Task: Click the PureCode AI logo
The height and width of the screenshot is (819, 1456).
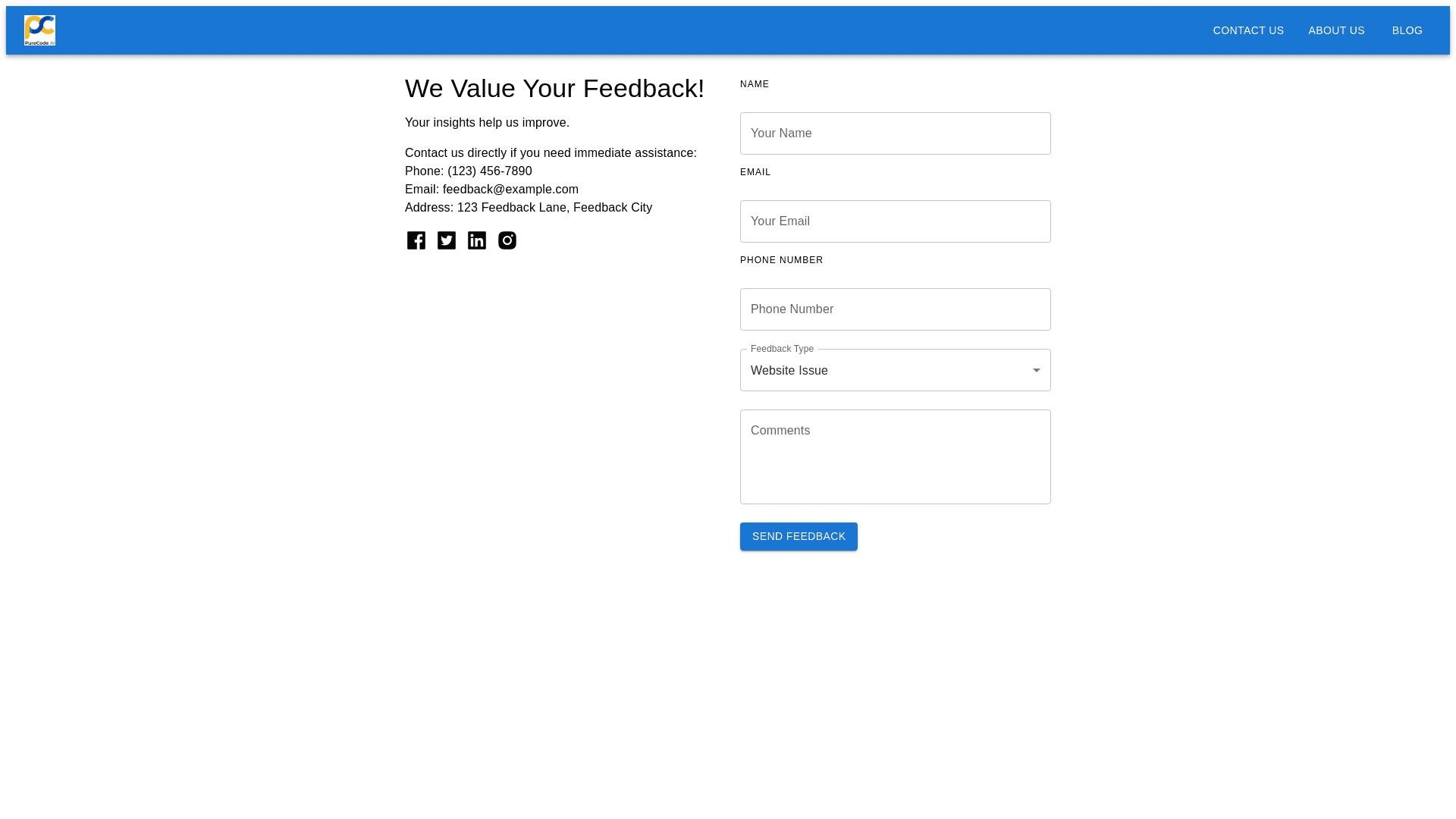Action: 39,30
